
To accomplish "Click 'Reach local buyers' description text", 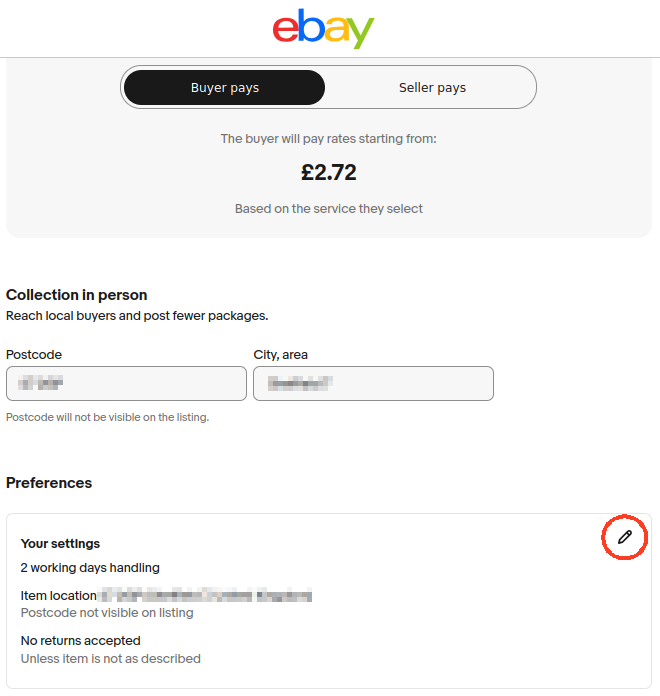I will 137,316.
